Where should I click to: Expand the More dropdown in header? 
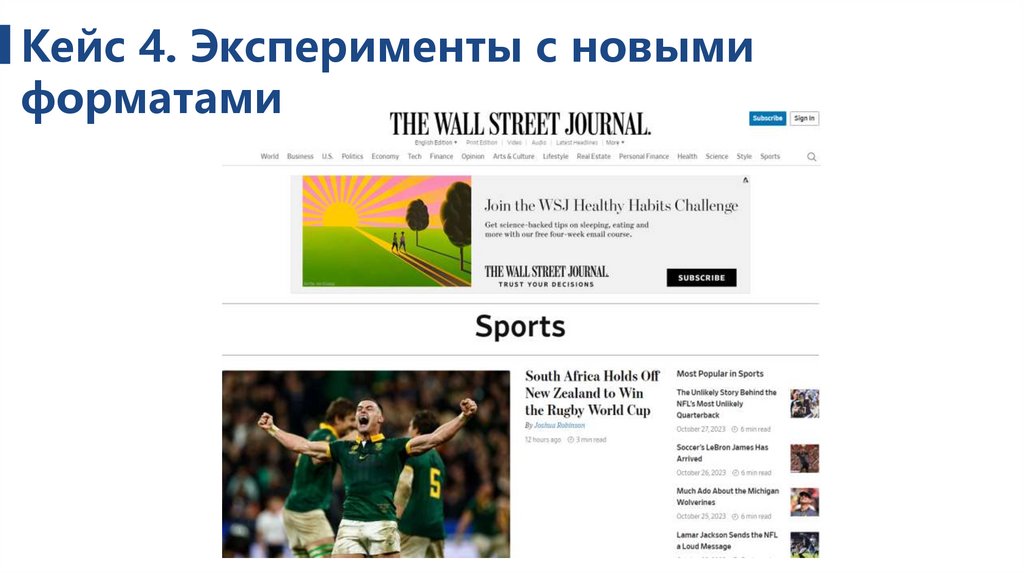coord(615,142)
